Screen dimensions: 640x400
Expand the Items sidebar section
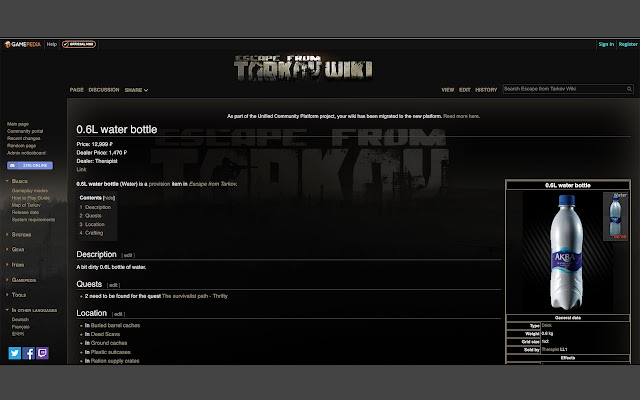click(x=16, y=265)
